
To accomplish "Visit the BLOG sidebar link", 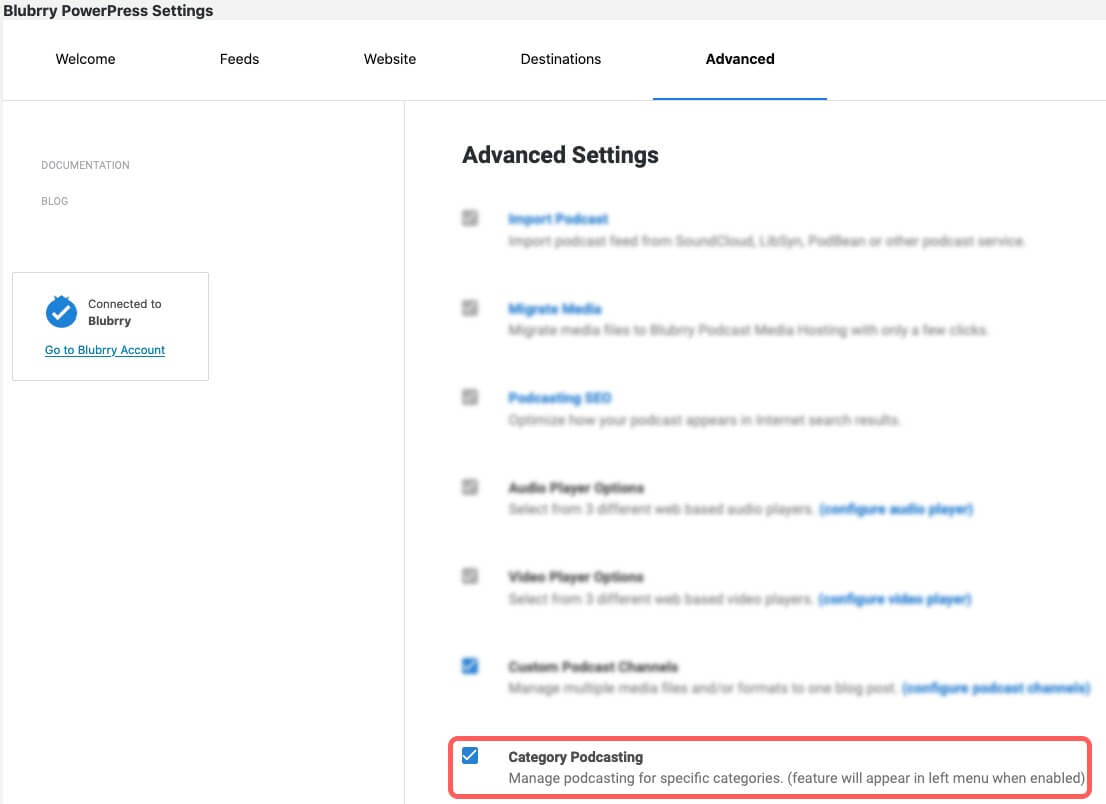I will (x=54, y=201).
